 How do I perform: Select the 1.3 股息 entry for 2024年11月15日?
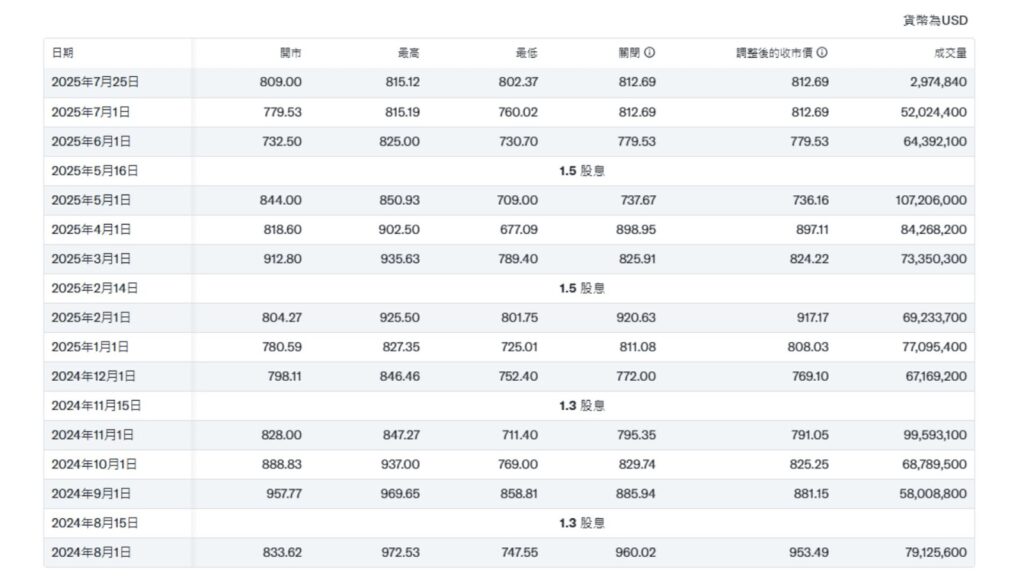click(x=582, y=406)
